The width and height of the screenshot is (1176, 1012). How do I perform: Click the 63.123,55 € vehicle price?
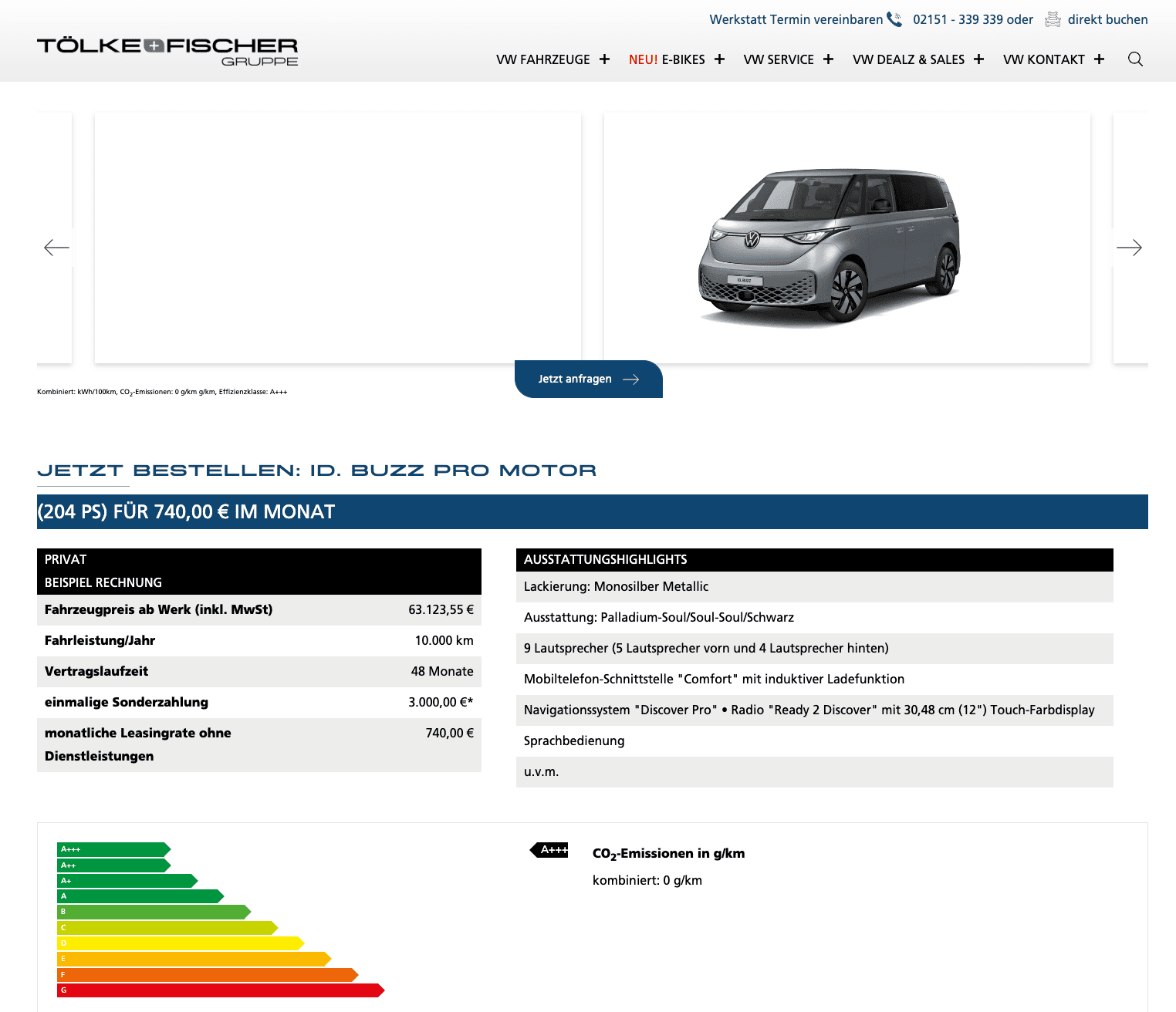click(441, 609)
